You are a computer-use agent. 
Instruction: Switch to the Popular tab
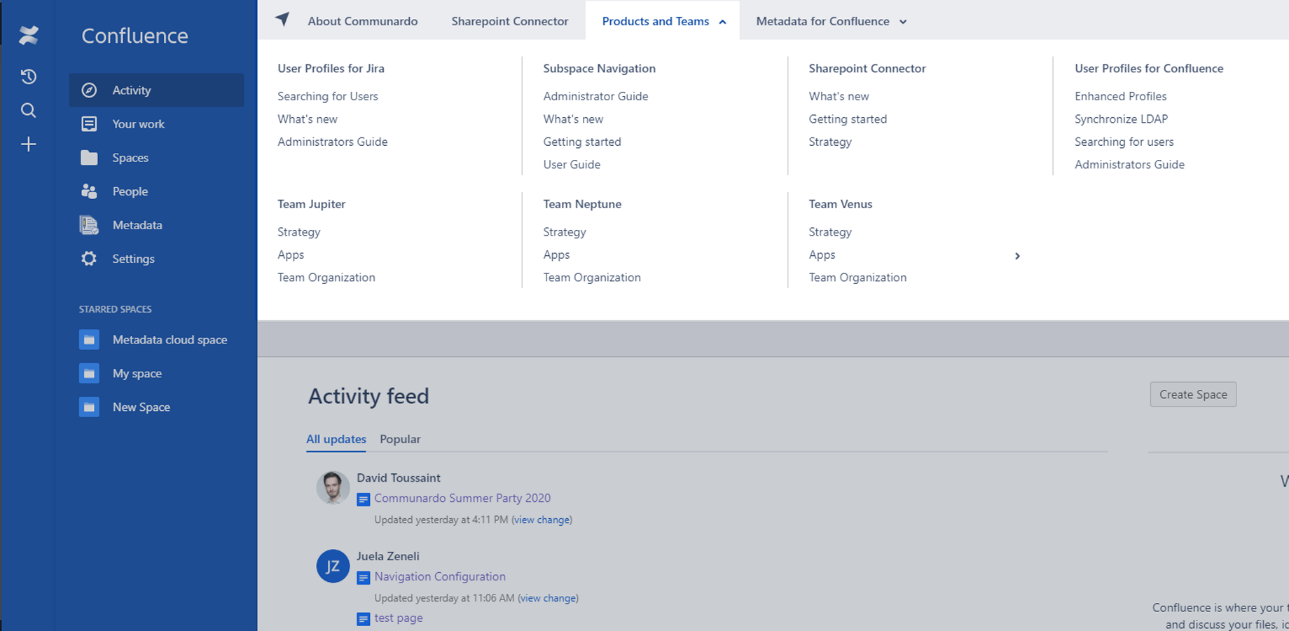tap(400, 439)
